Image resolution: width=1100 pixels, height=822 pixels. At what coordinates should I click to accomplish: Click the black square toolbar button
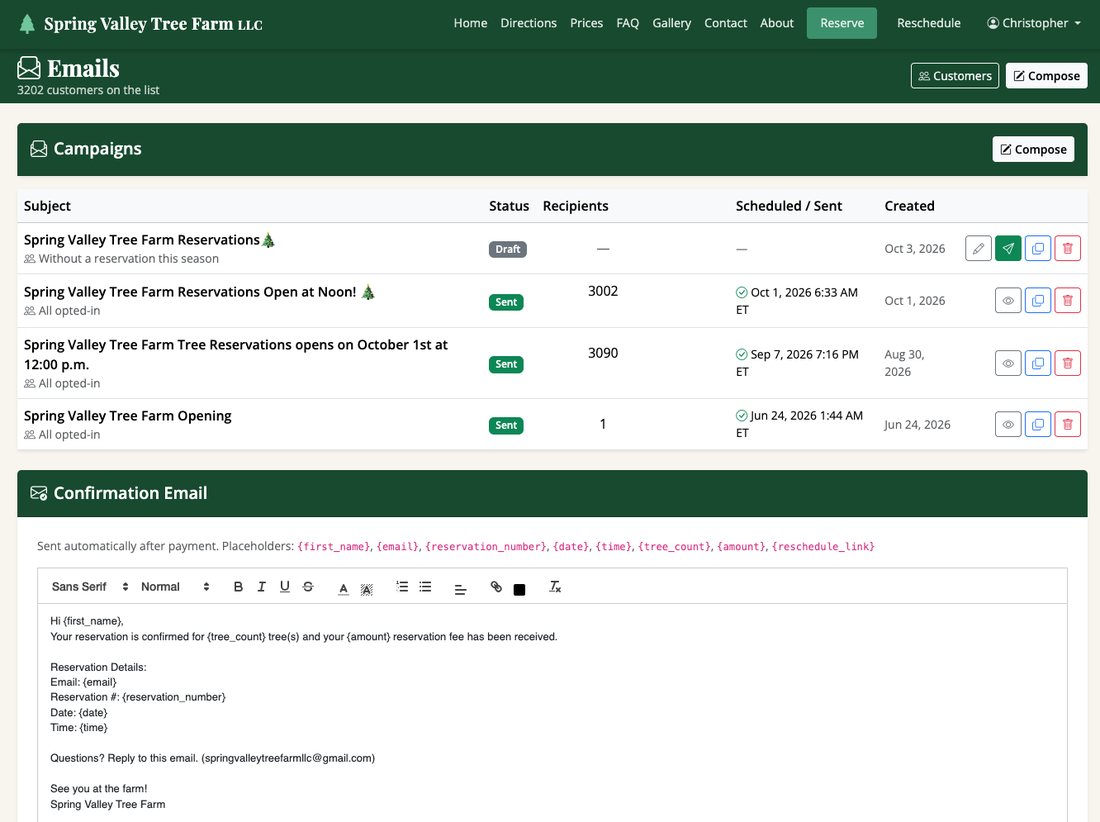coord(519,589)
